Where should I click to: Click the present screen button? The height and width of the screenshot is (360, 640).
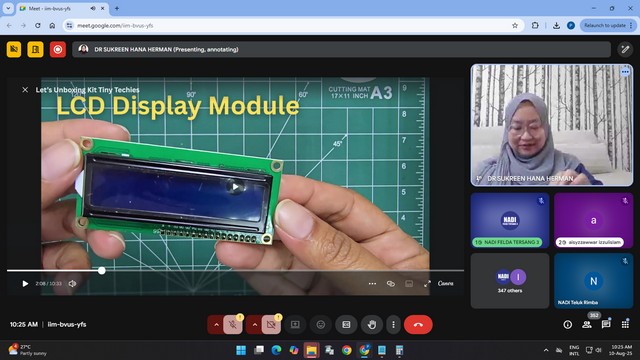(295, 324)
